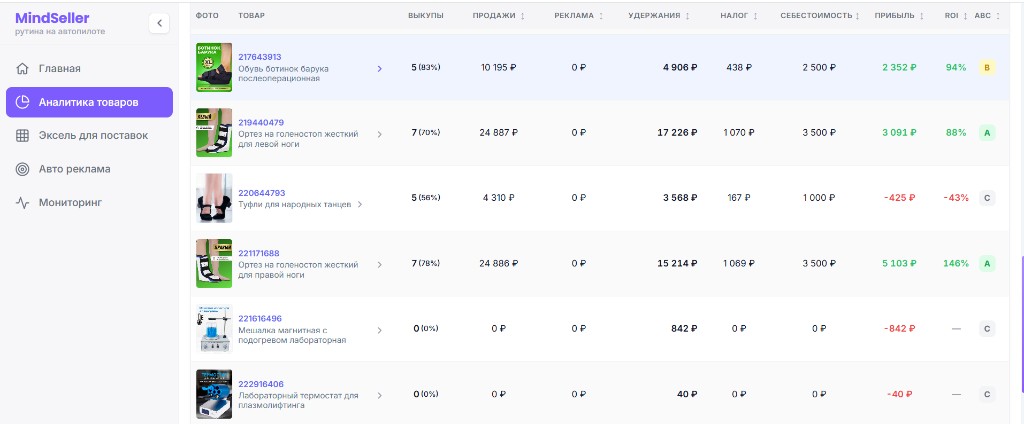The image size is (1024, 424).
Task: Sort the table by Продажи column
Action: coord(498,16)
